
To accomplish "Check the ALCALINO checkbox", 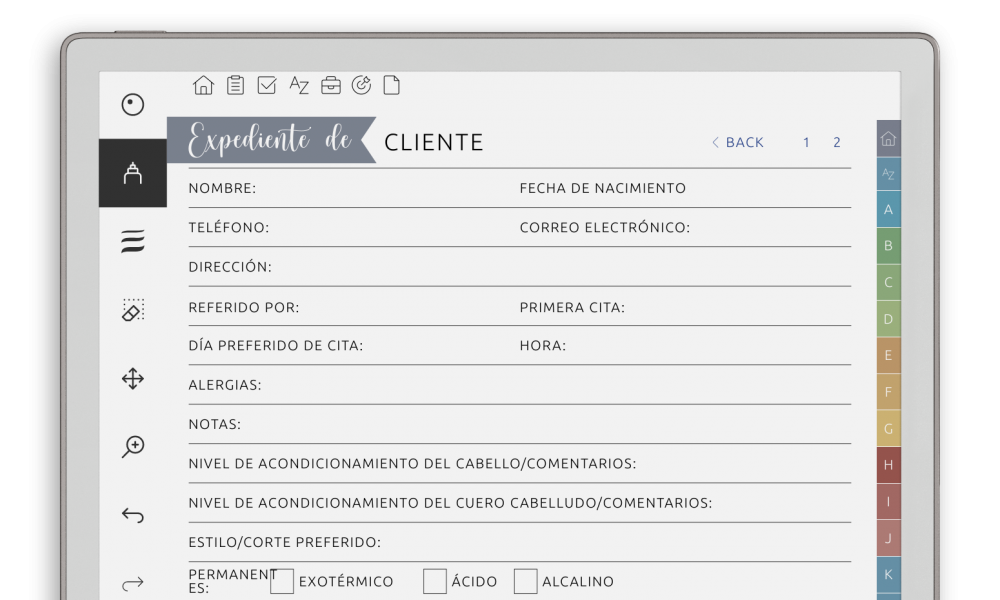I will pos(526,582).
